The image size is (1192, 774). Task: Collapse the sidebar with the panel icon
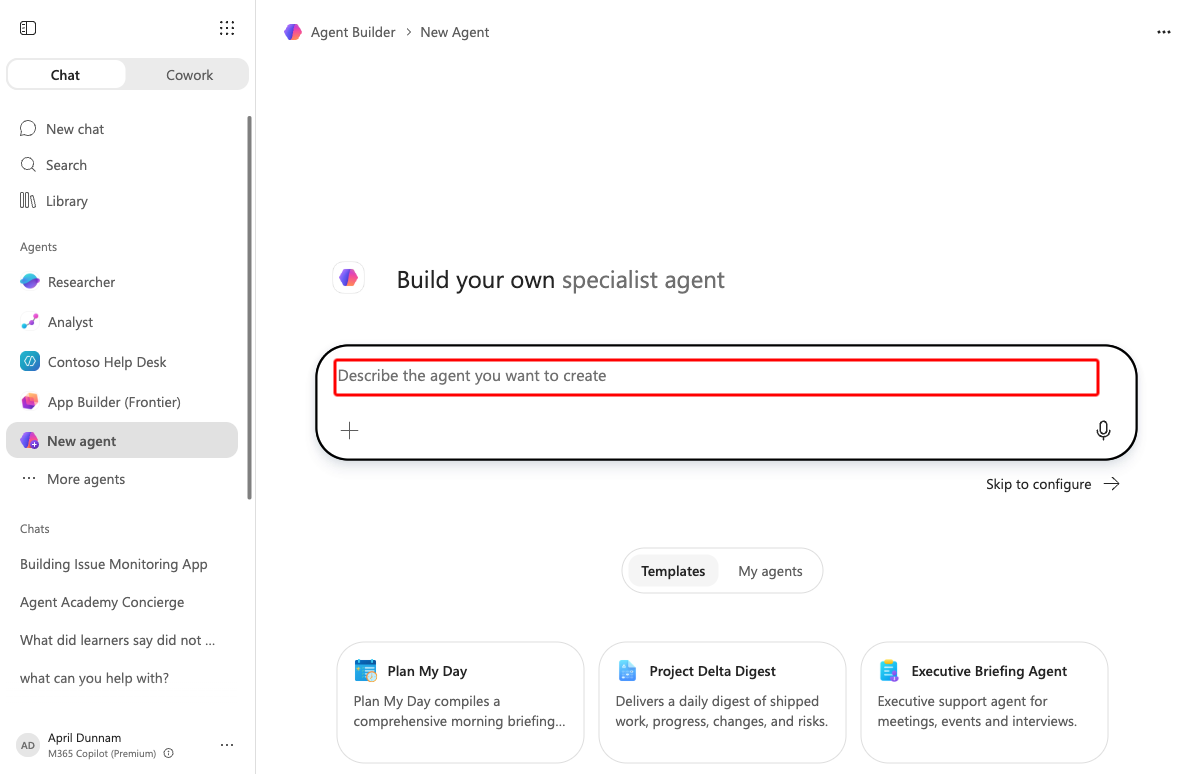click(x=28, y=28)
